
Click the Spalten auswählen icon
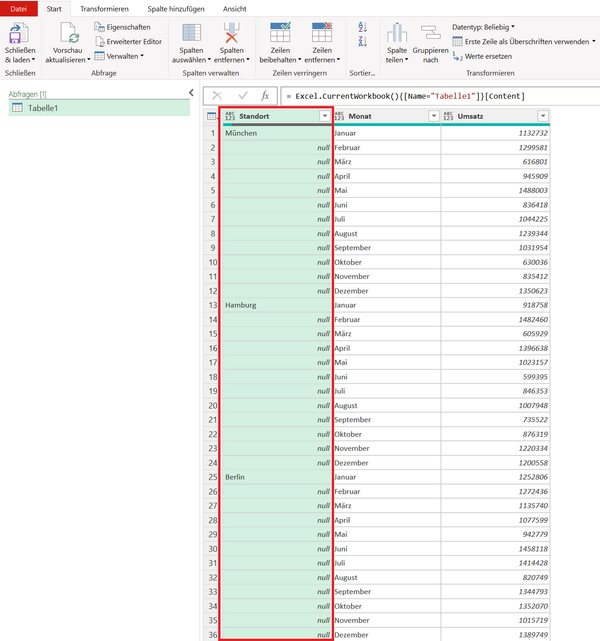(x=191, y=33)
